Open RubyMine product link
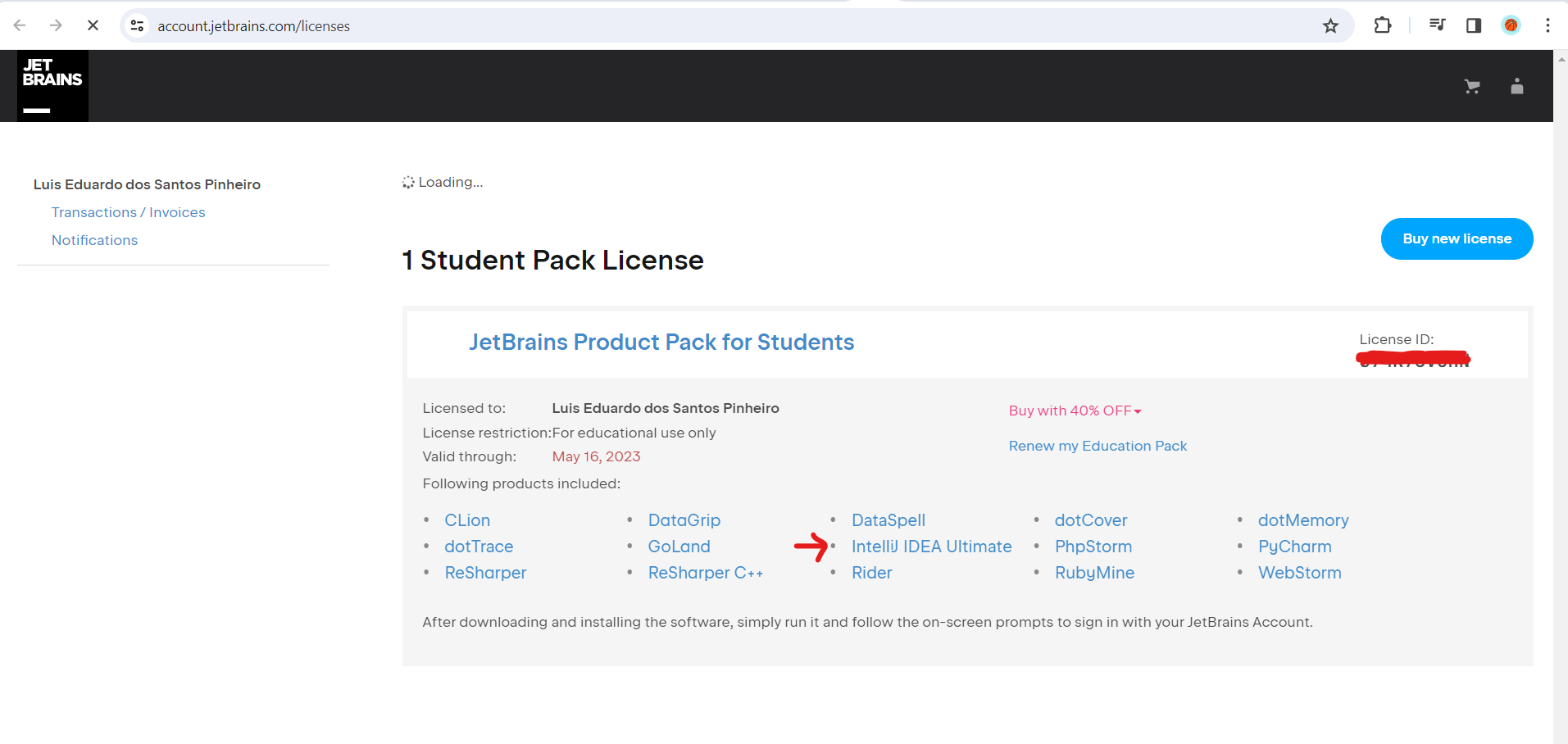The width and height of the screenshot is (1568, 744). tap(1094, 573)
